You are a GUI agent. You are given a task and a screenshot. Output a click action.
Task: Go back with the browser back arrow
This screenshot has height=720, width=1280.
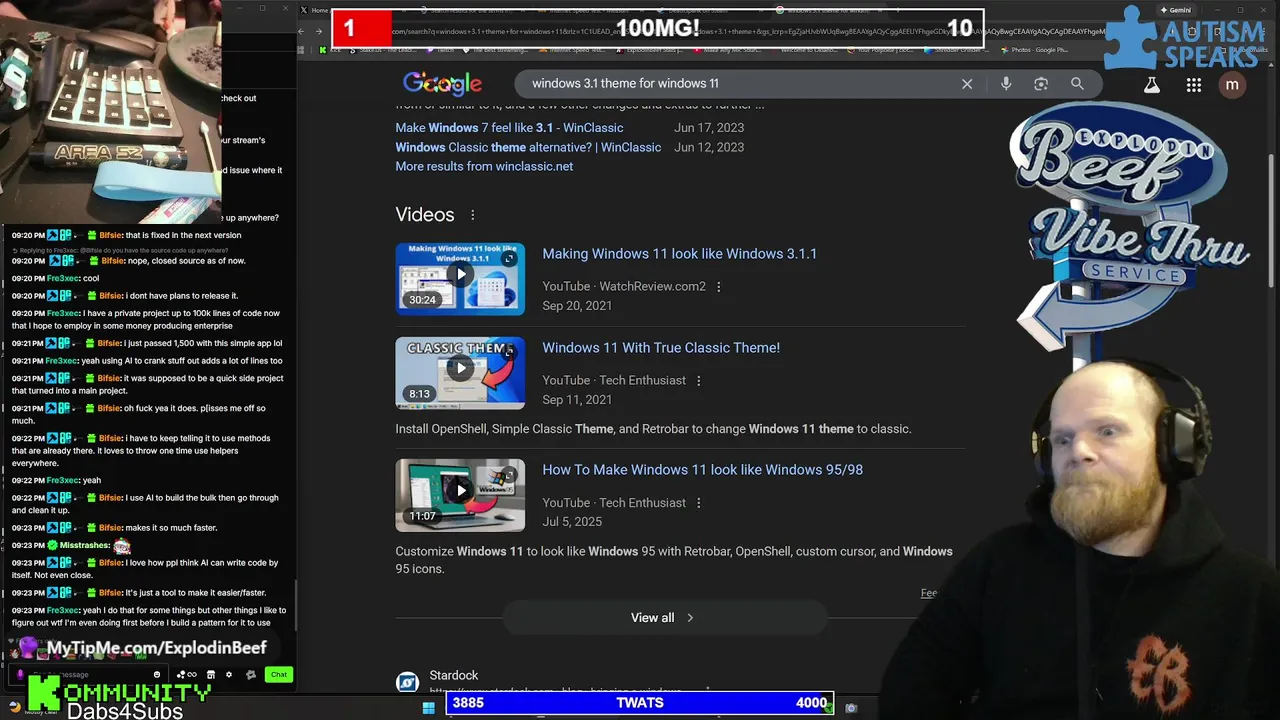[302, 31]
